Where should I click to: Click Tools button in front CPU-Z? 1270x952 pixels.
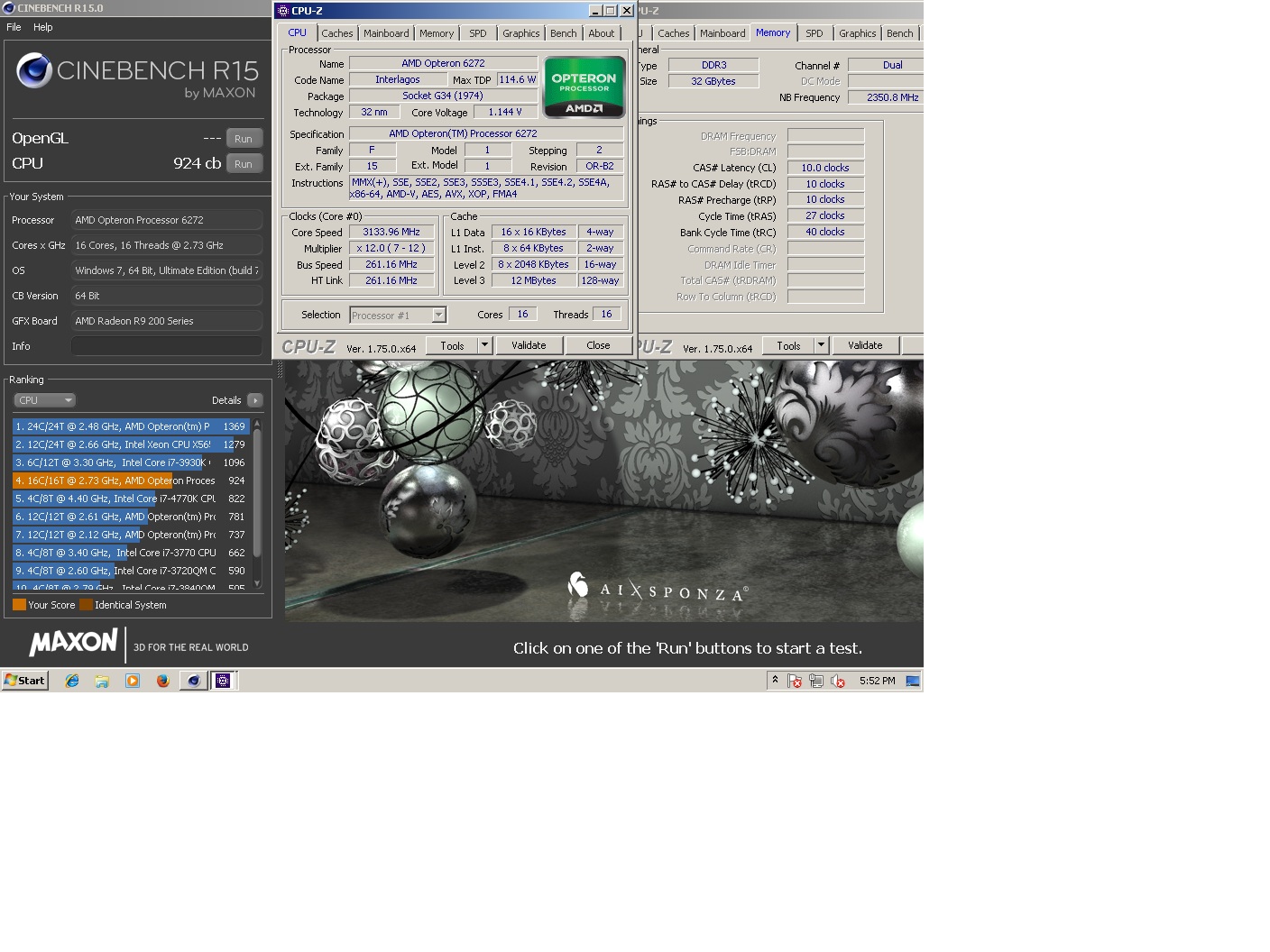coord(452,345)
